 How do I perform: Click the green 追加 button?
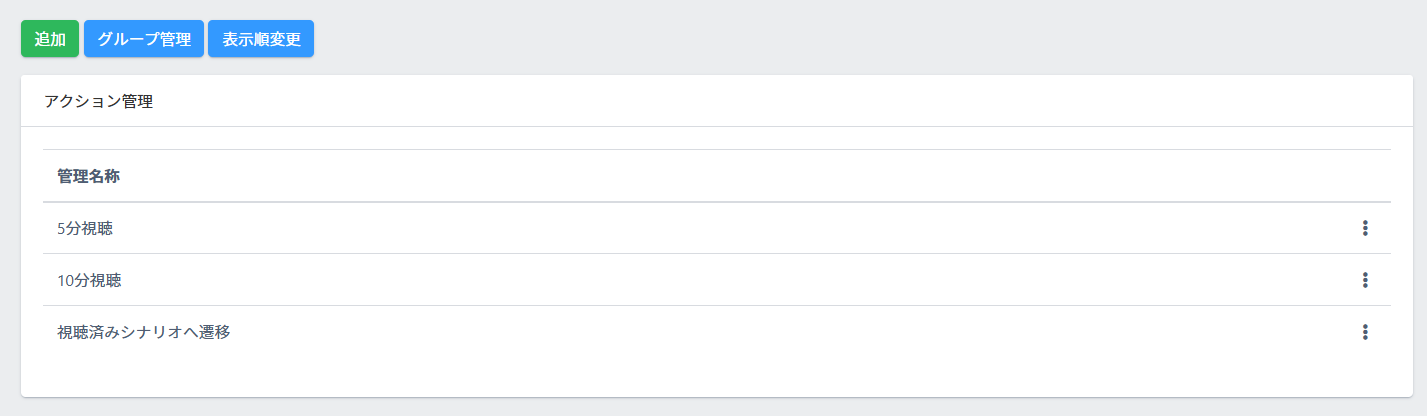(x=50, y=39)
